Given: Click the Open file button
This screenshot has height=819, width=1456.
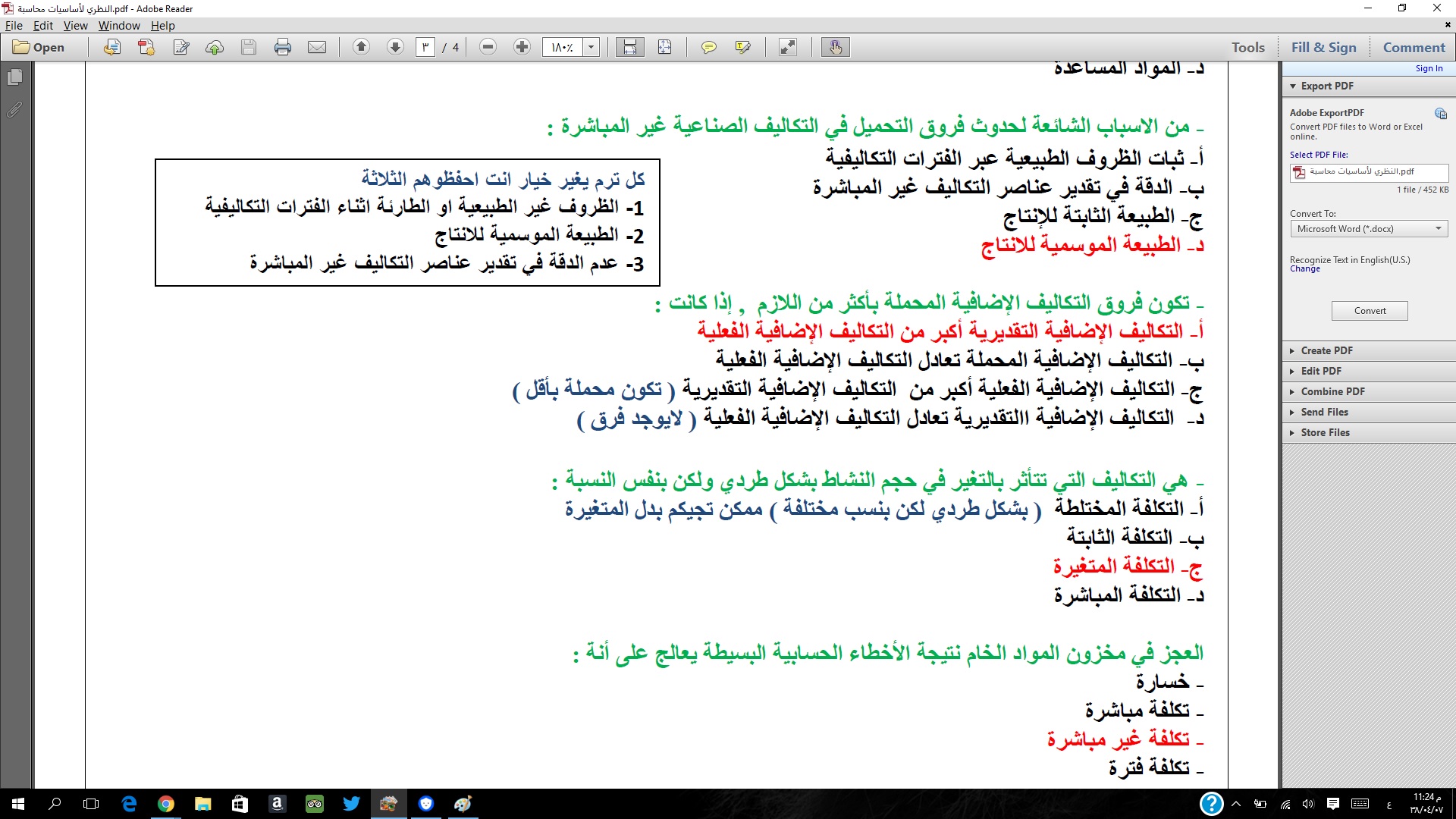Looking at the screenshot, I should click(39, 47).
